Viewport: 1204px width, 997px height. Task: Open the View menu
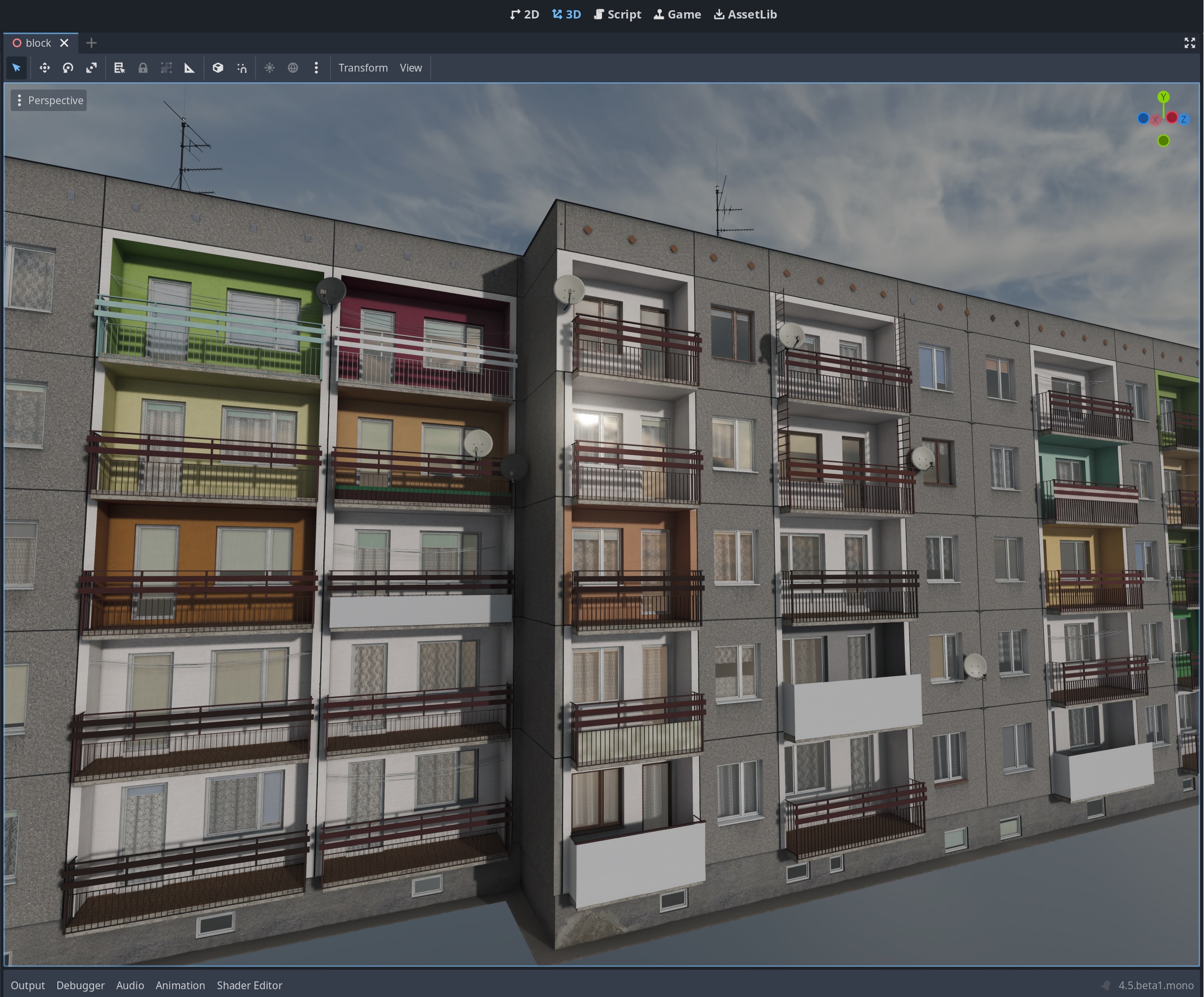pos(411,68)
